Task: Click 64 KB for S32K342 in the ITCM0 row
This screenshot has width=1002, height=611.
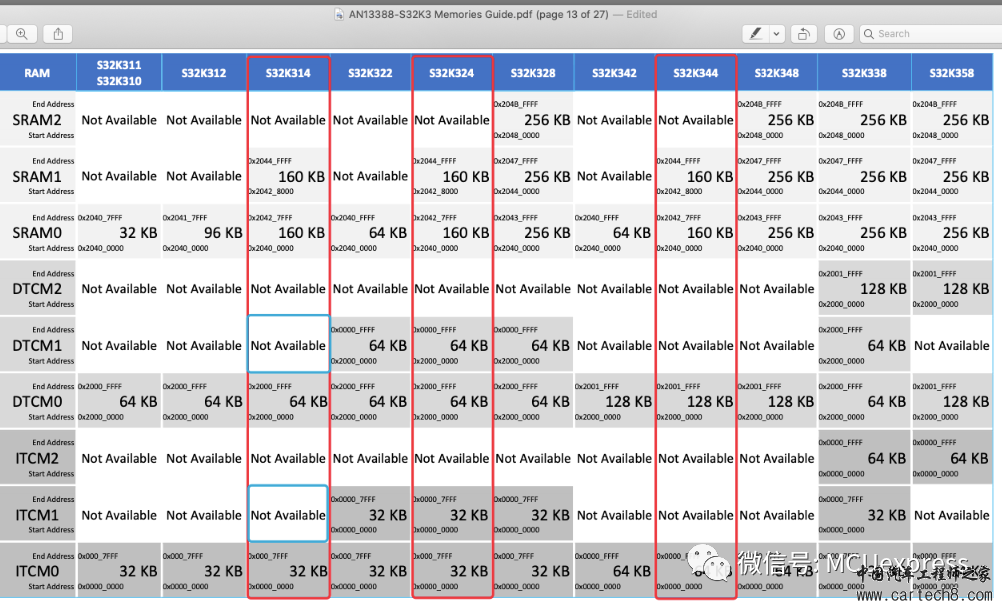Action: [632, 571]
